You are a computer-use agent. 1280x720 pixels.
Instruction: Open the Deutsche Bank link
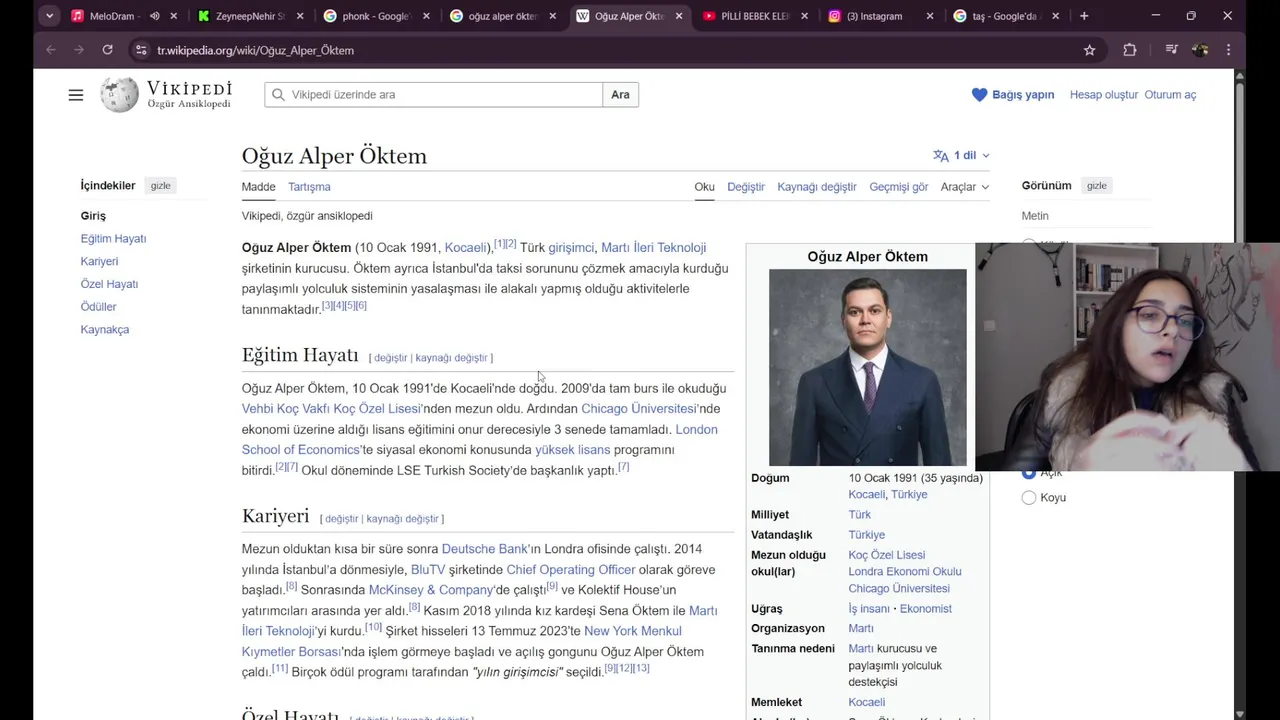(x=485, y=549)
